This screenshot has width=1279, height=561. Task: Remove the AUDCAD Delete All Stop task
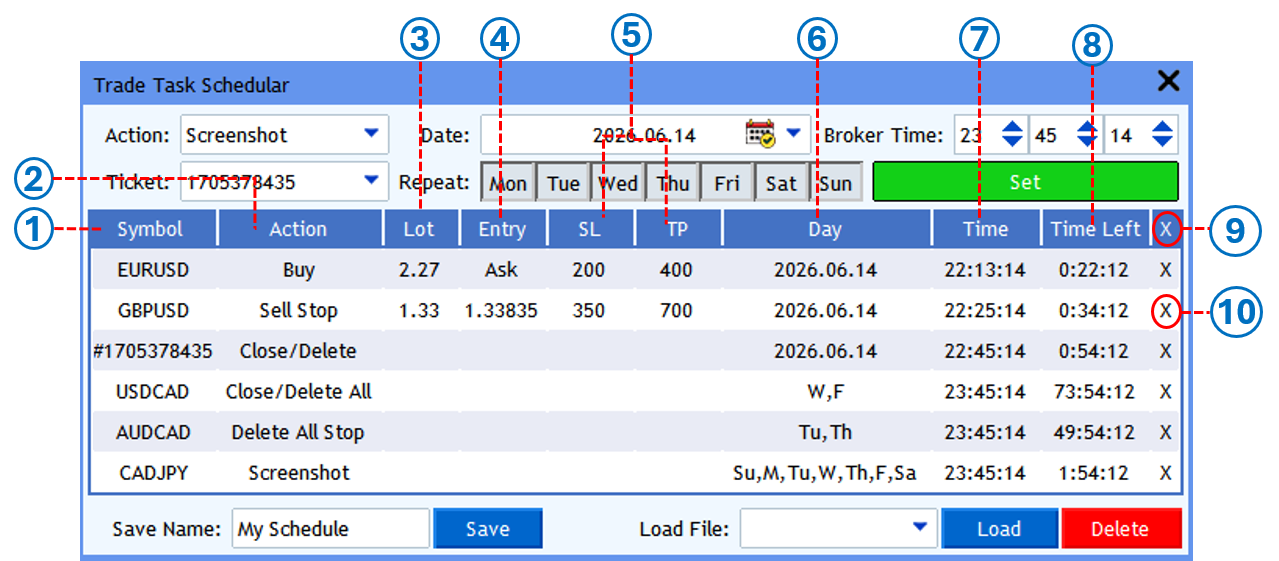point(1165,433)
